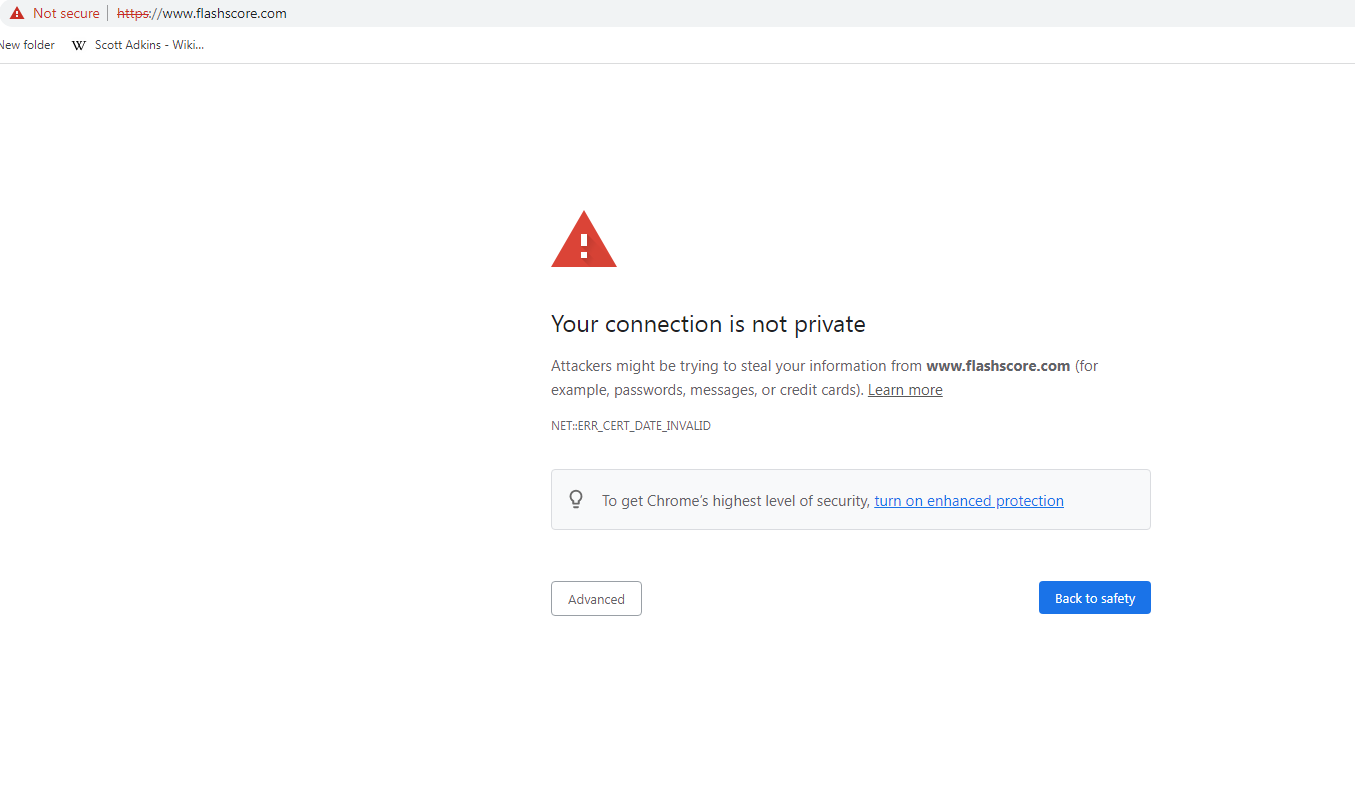The width and height of the screenshot is (1355, 812).
Task: Click bold www.flashscore.com in the warning message
Action: 998,366
